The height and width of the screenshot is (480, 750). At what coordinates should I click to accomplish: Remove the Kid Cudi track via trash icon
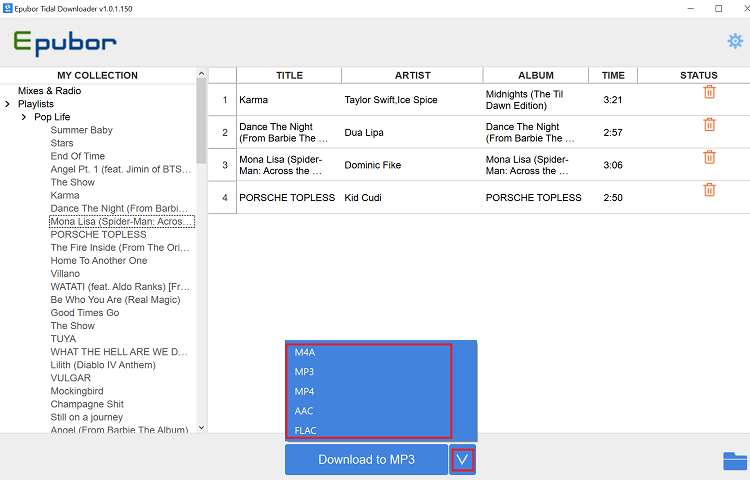click(x=709, y=189)
